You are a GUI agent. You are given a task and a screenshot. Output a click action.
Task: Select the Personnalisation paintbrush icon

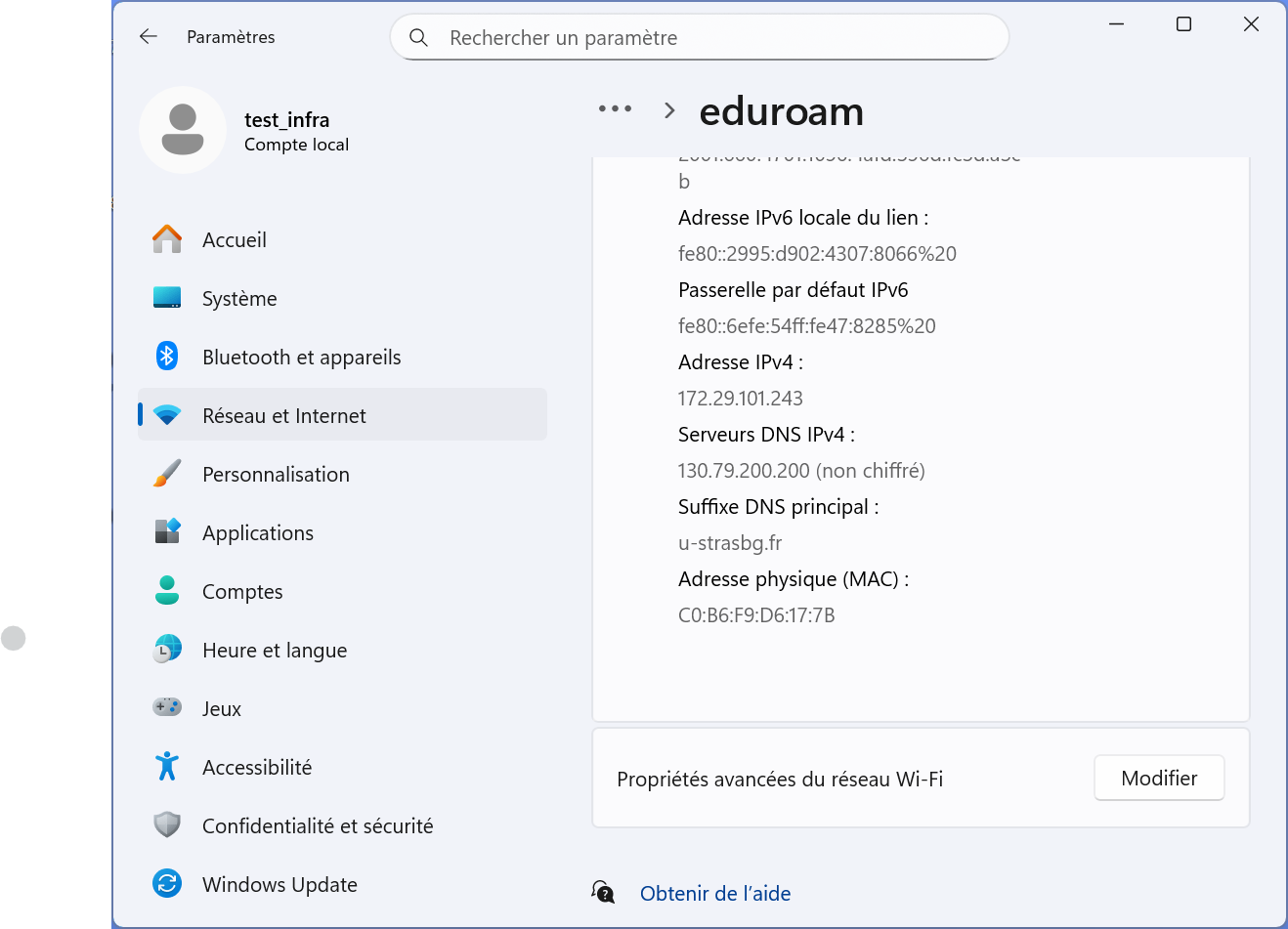[x=167, y=474]
